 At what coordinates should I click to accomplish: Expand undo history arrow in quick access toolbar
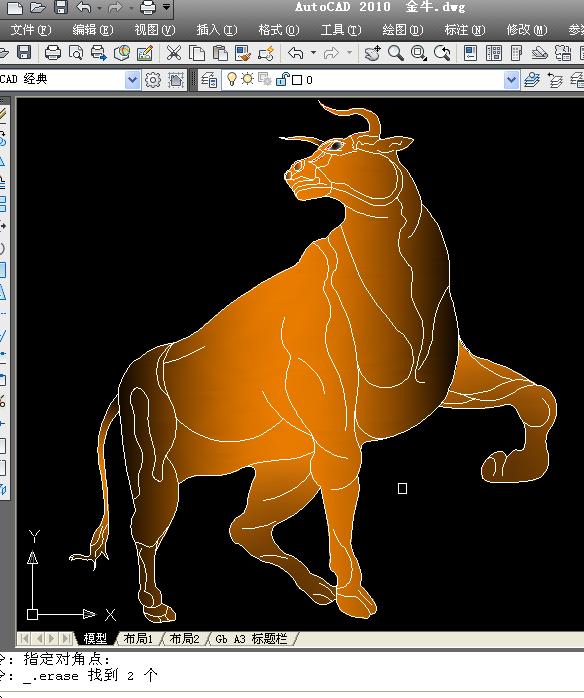[99, 8]
